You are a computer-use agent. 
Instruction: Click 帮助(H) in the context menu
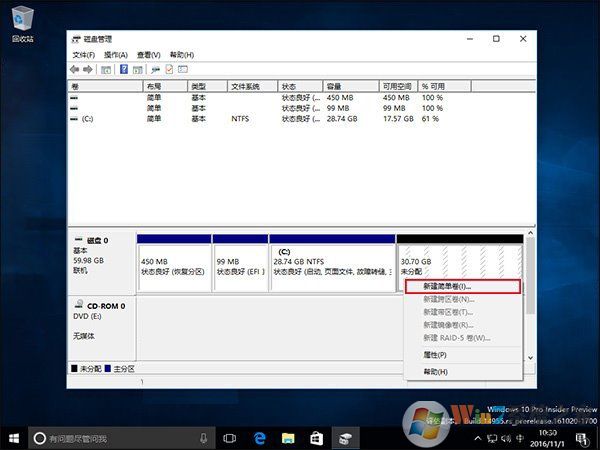point(435,372)
